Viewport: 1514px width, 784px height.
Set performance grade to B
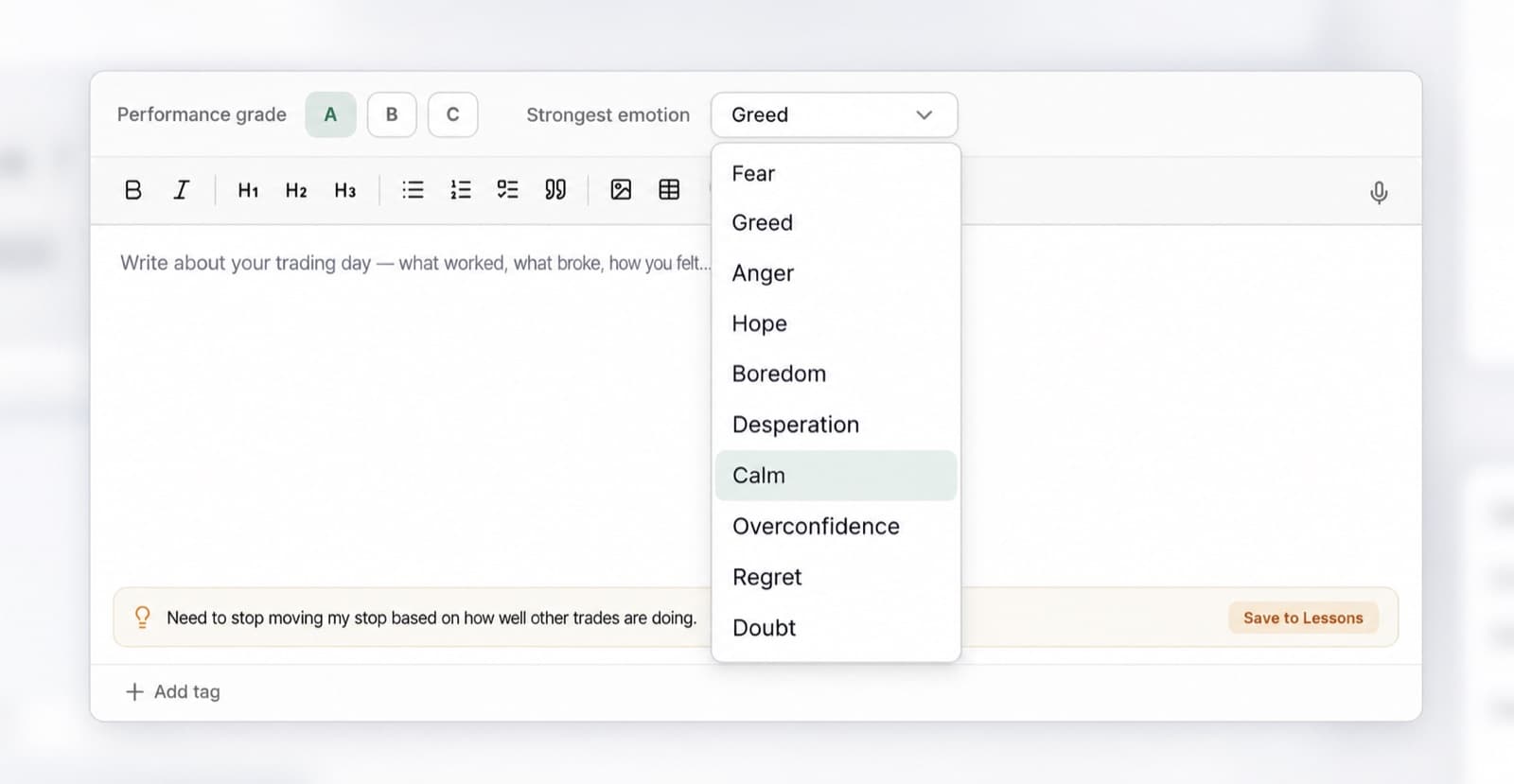(392, 114)
